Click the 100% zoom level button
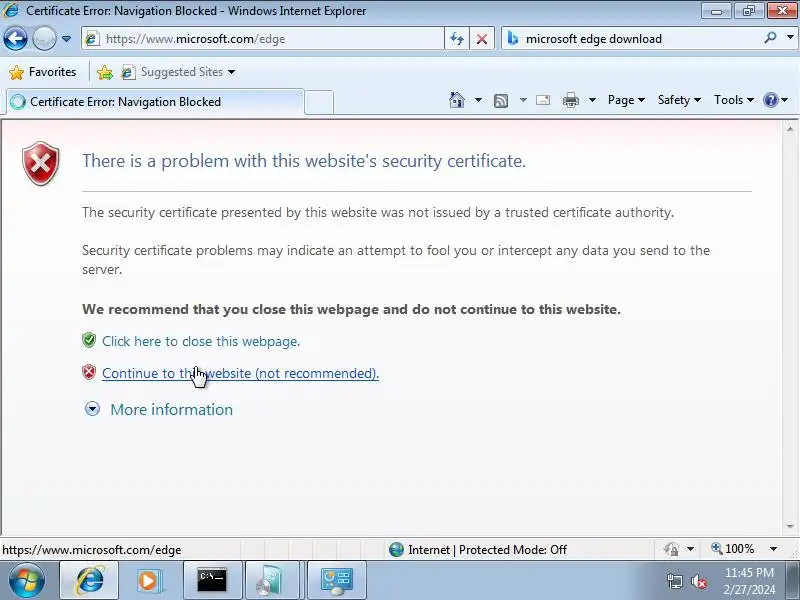 [x=733, y=549]
